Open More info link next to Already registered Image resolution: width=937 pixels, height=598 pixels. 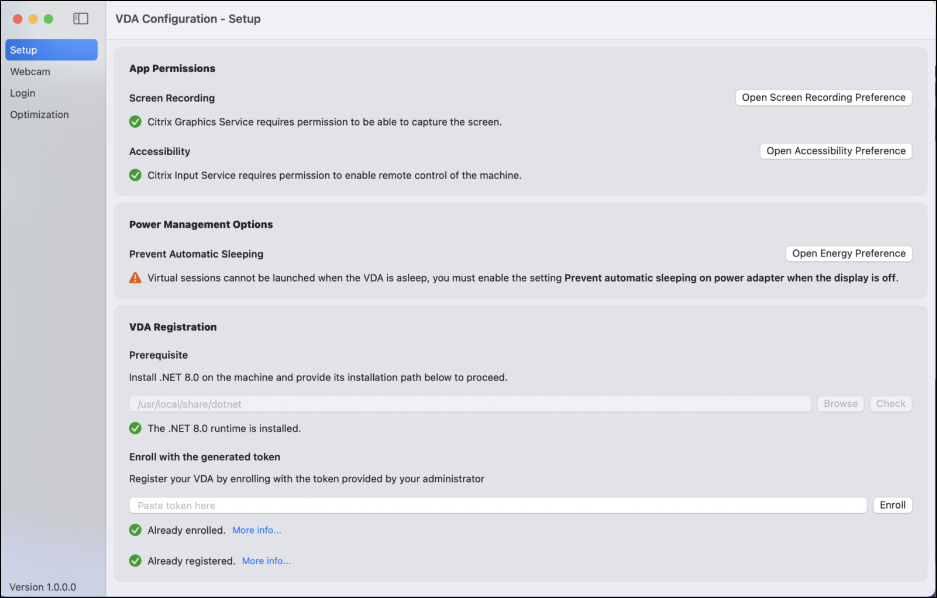[266, 561]
